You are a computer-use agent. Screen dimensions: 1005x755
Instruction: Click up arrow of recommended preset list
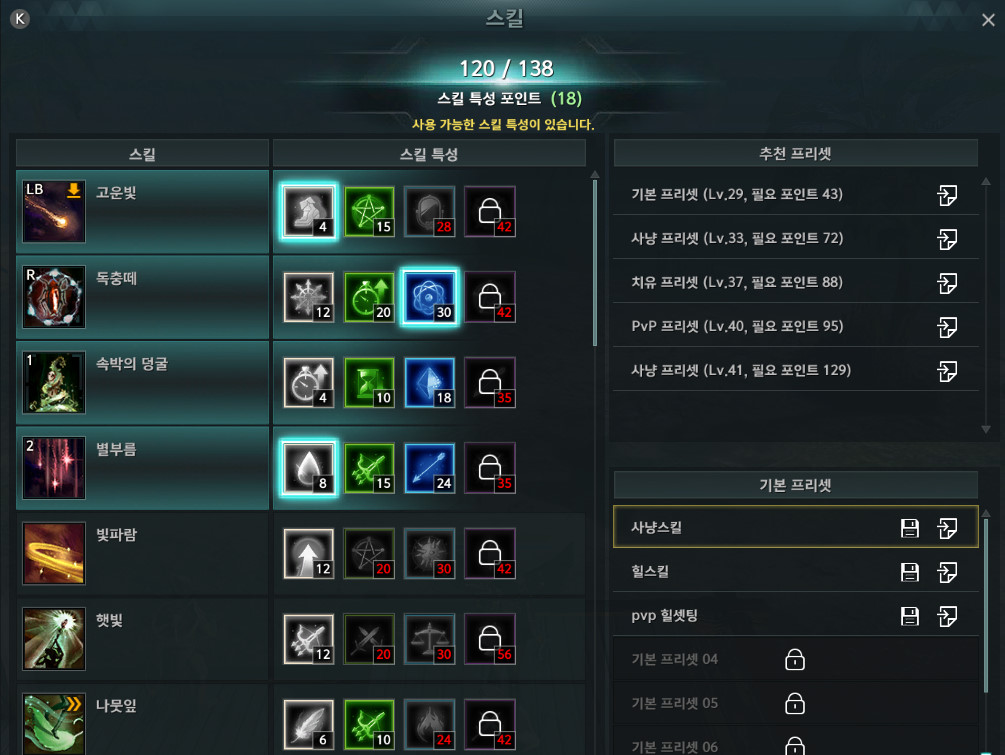tap(986, 182)
